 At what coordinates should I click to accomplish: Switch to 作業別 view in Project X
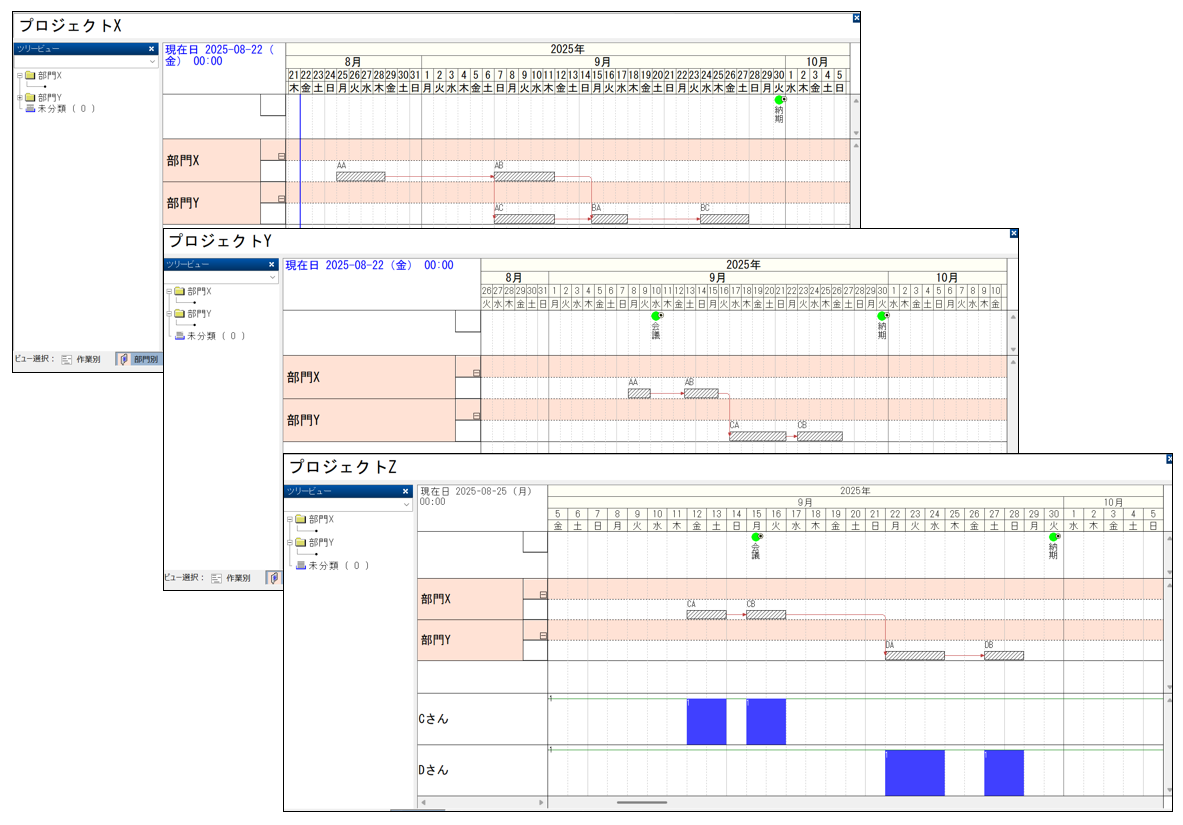pyautogui.click(x=80, y=358)
